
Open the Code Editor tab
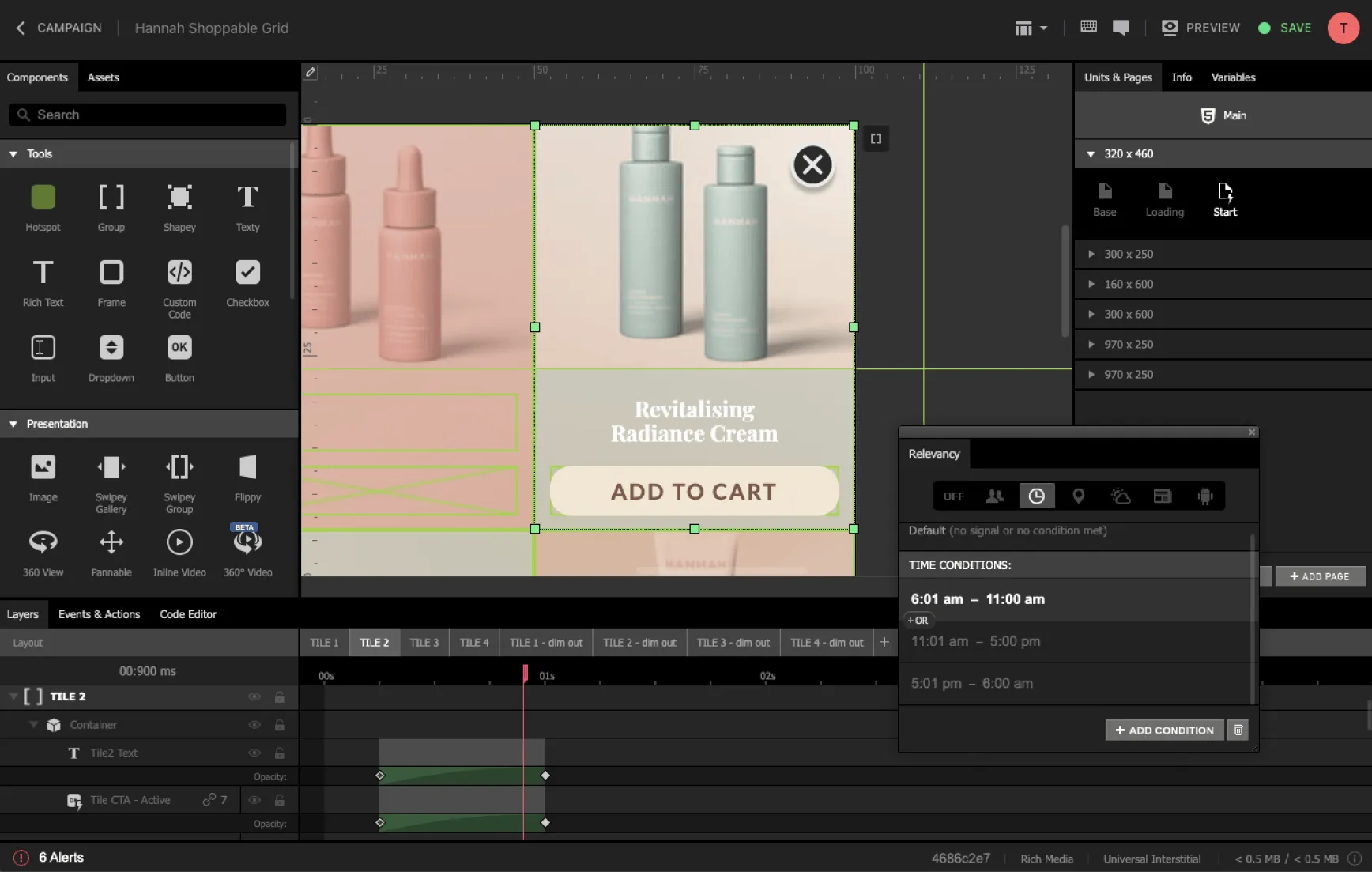point(188,614)
